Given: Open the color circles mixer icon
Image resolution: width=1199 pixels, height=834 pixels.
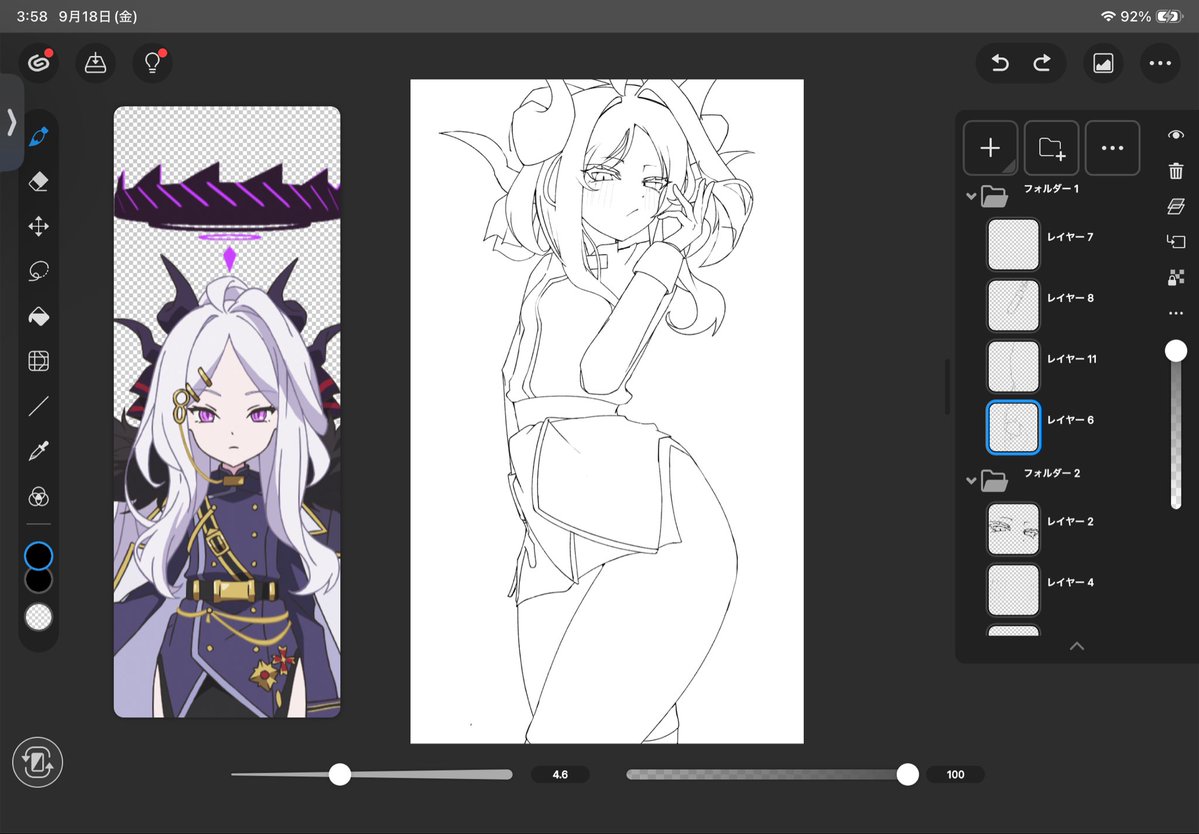Looking at the screenshot, I should [x=38, y=497].
